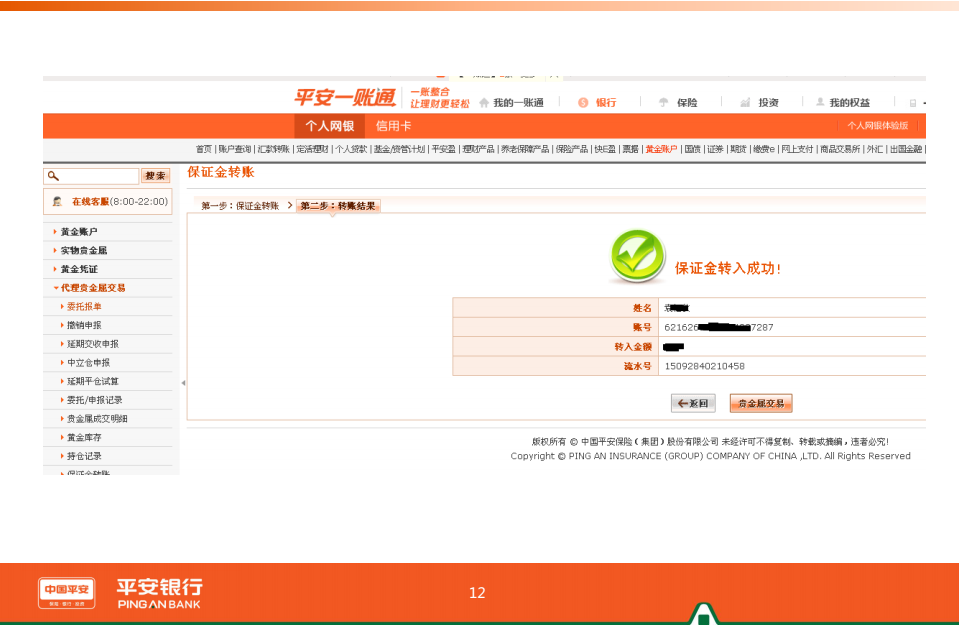
Task: Open 委托报单 in the sidebar
Action: [84, 307]
